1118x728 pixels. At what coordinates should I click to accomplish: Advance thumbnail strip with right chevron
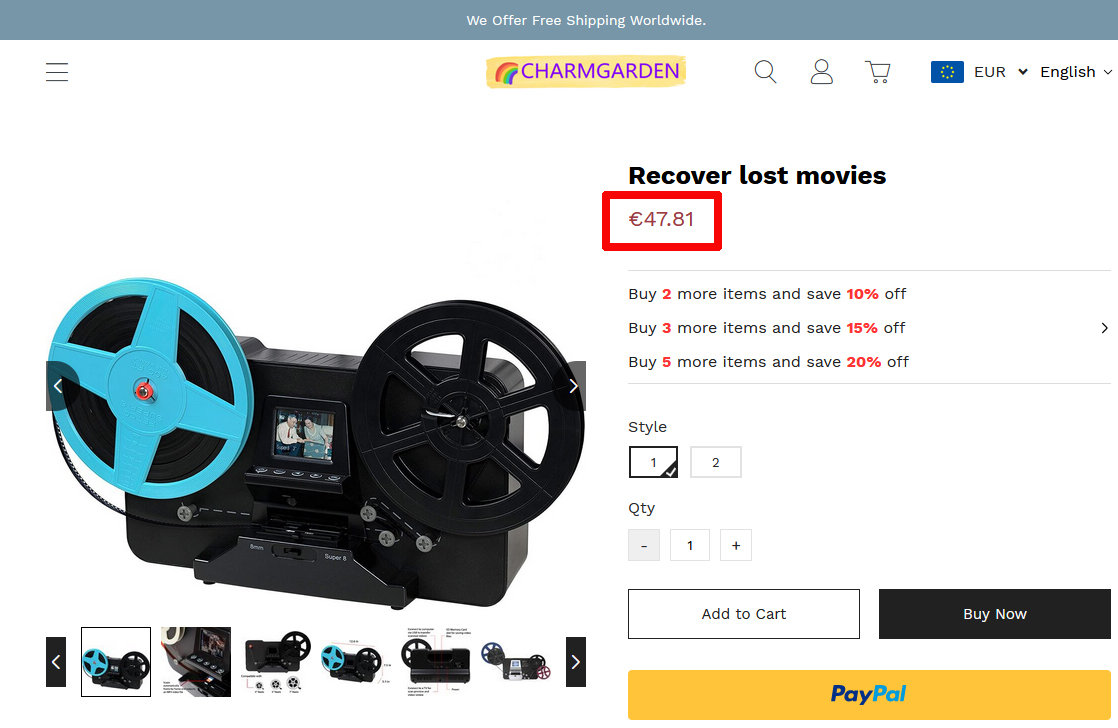575,662
